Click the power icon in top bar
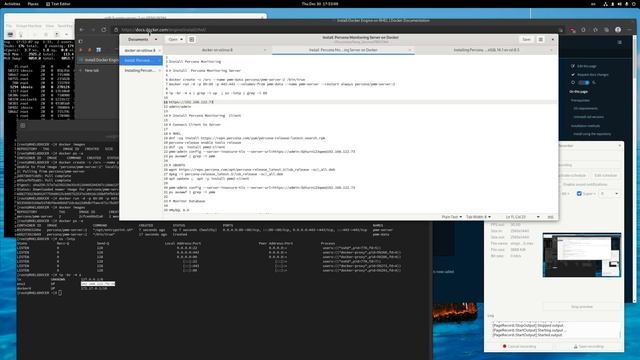The height and width of the screenshot is (360, 640). tap(633, 4)
